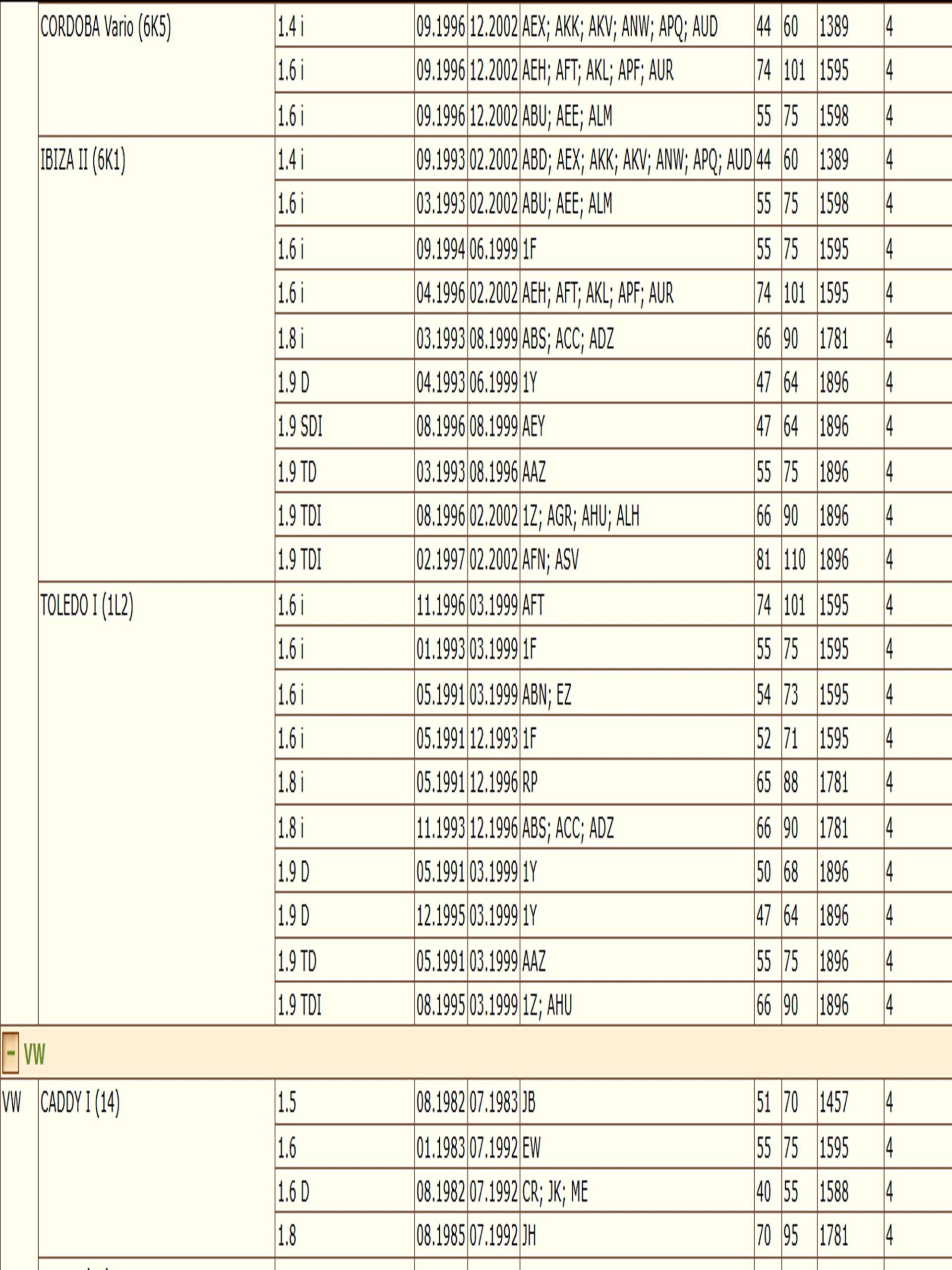Click the 1.6 D row under CADDY I
The image size is (952, 1270).
pyautogui.click(x=293, y=1191)
